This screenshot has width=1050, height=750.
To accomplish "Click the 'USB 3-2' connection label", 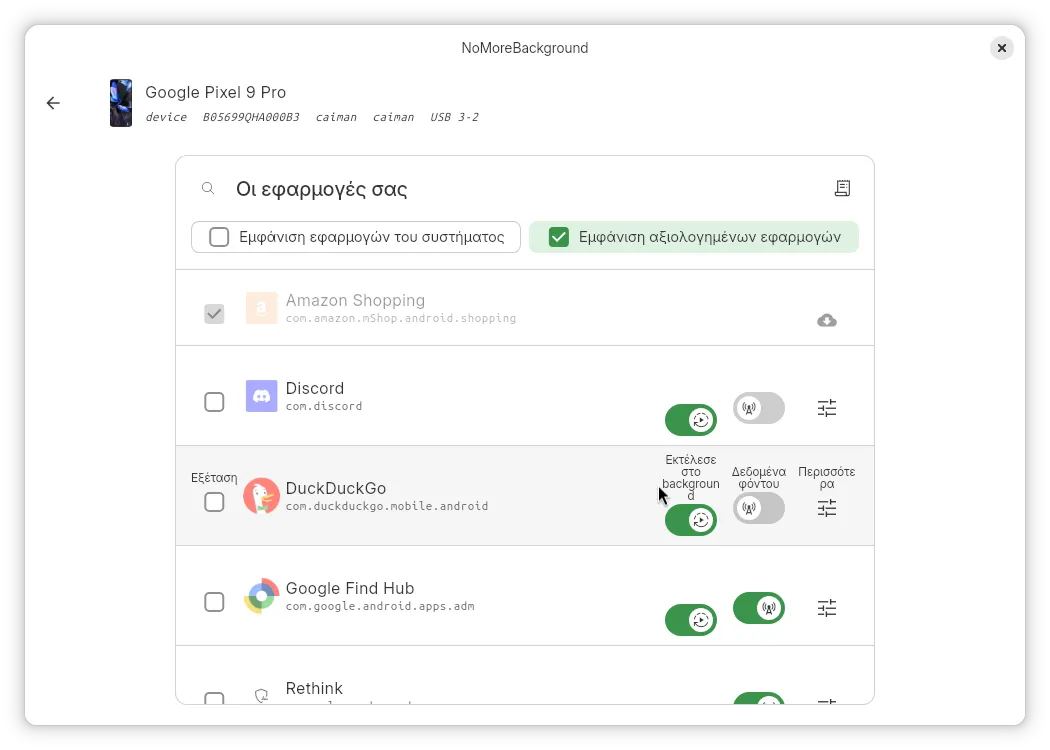I will 454,117.
